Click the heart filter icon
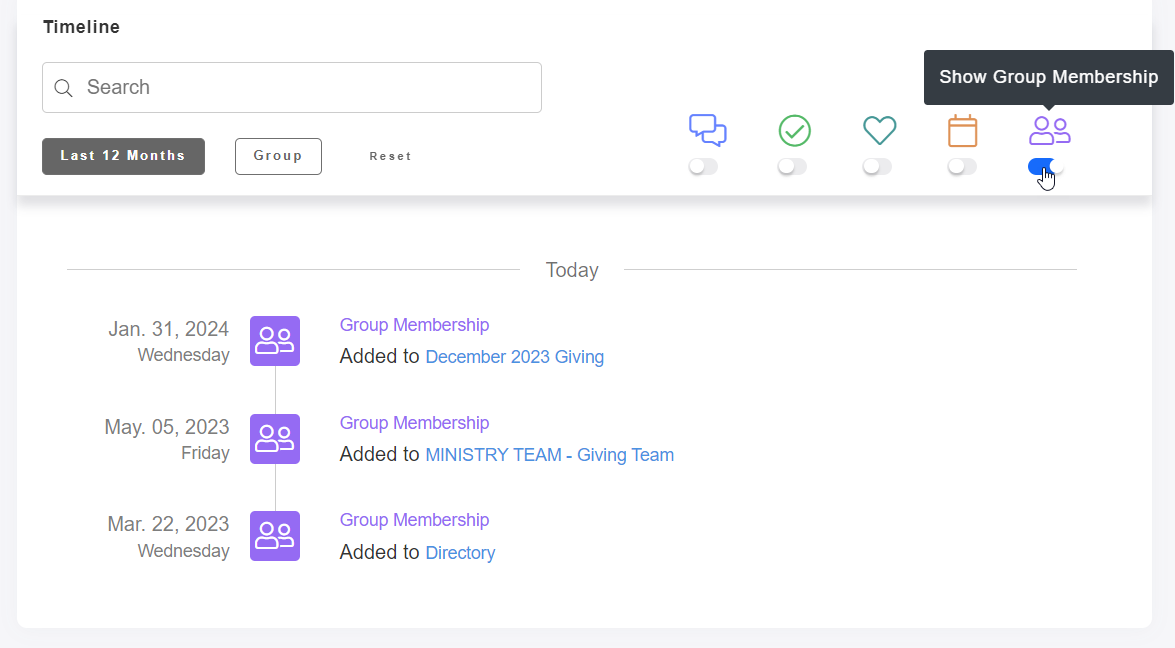Viewport: 1175px width, 648px height. pyautogui.click(x=879, y=130)
